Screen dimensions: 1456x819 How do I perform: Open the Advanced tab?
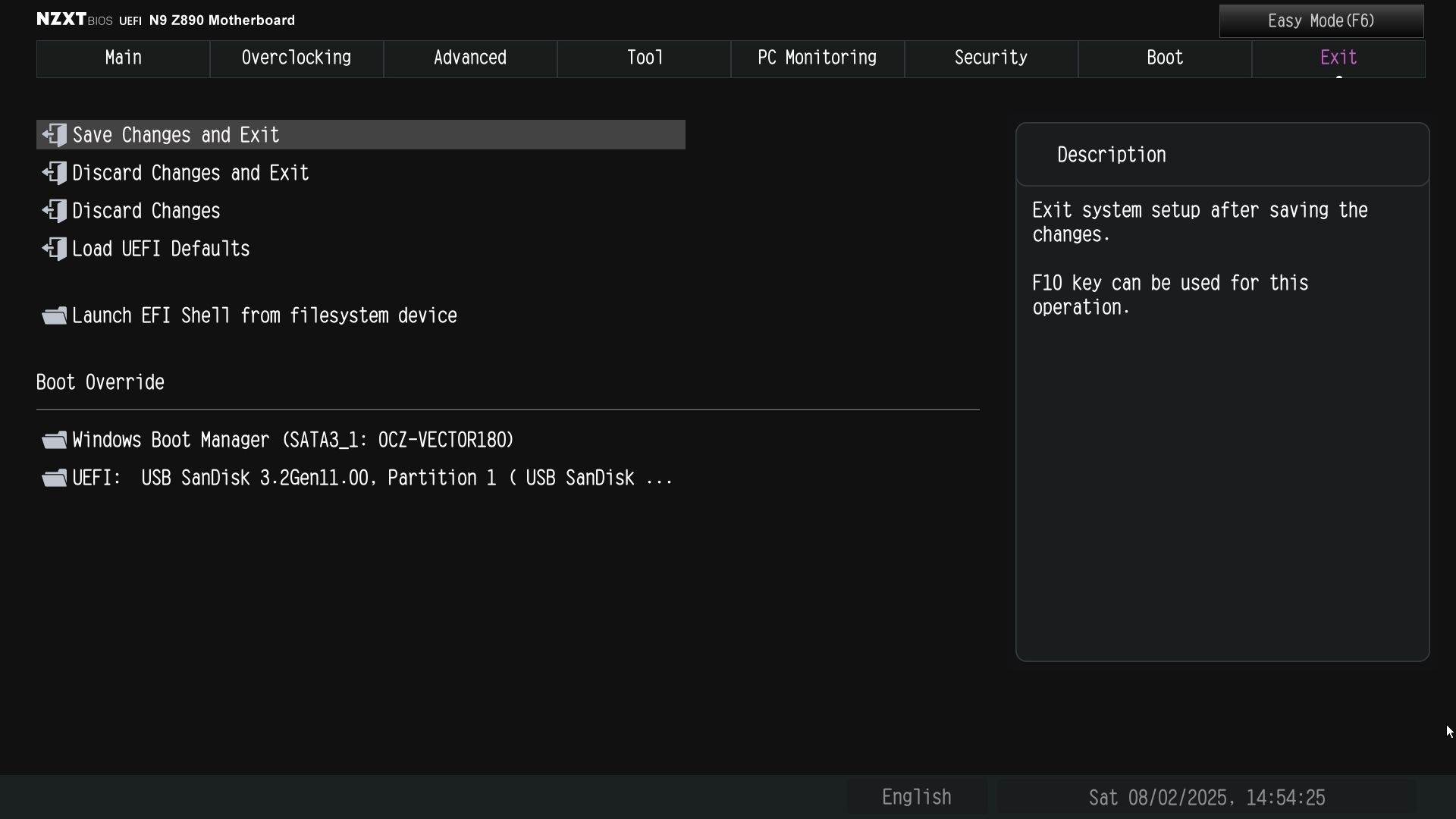(x=470, y=58)
